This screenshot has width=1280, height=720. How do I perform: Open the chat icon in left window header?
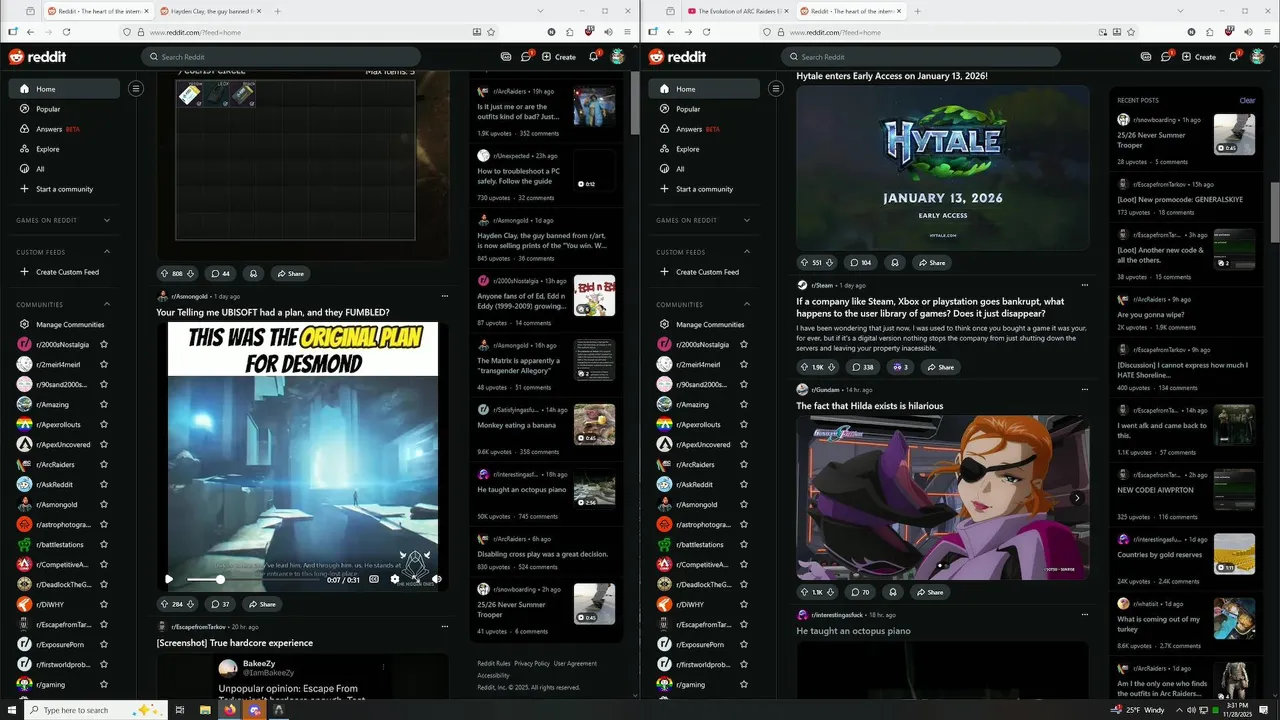[525, 57]
